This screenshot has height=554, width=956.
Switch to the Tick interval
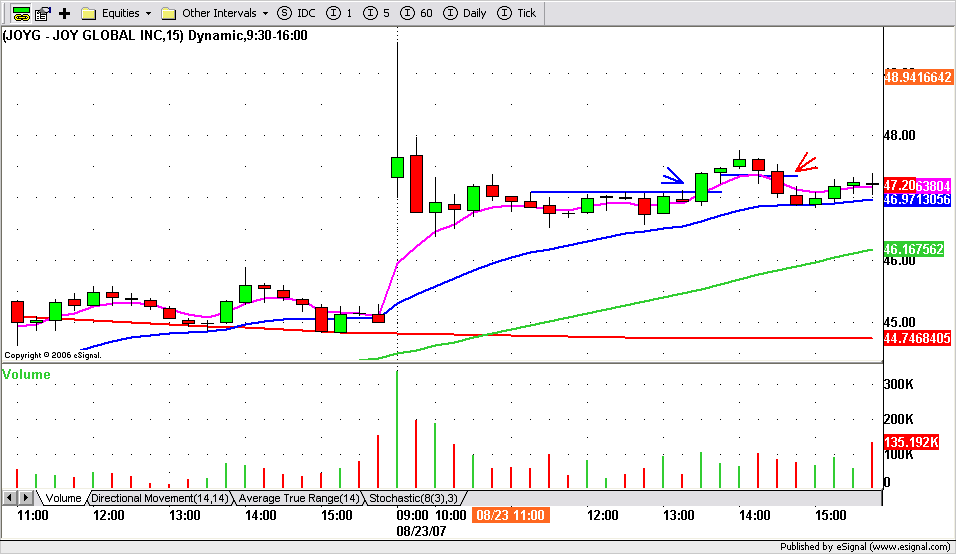point(516,13)
